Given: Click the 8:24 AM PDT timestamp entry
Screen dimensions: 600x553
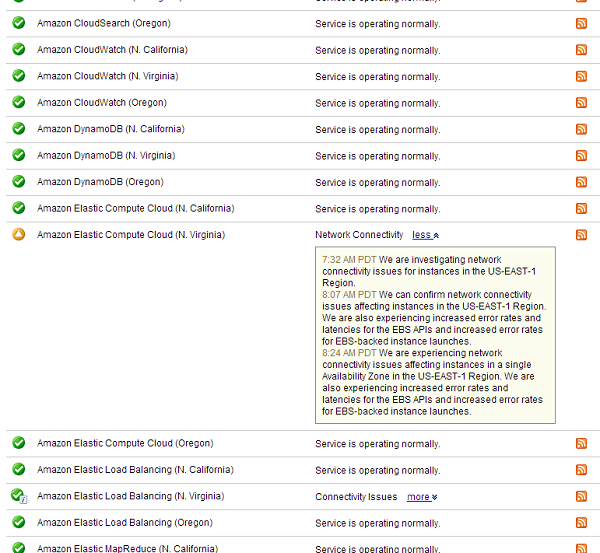Looking at the screenshot, I should click(x=349, y=353).
